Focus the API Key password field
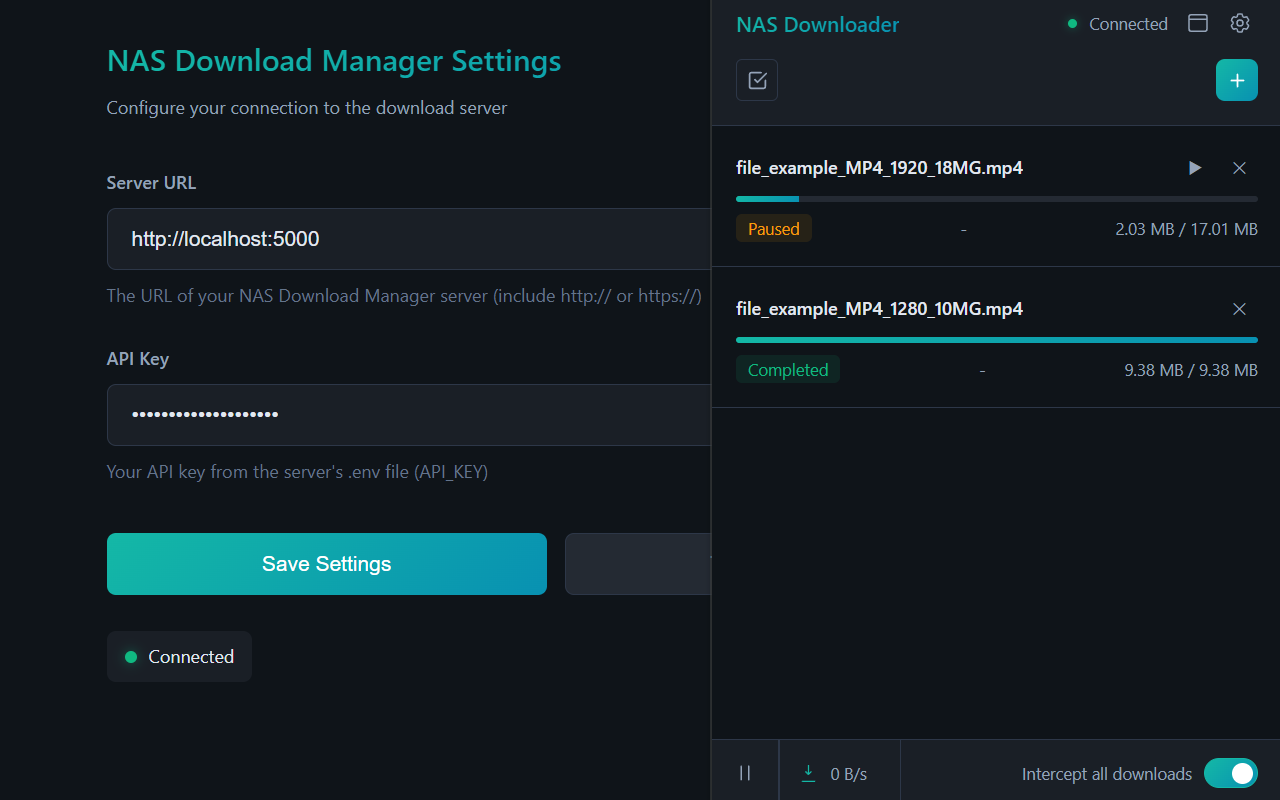The width and height of the screenshot is (1280, 800). point(409,415)
